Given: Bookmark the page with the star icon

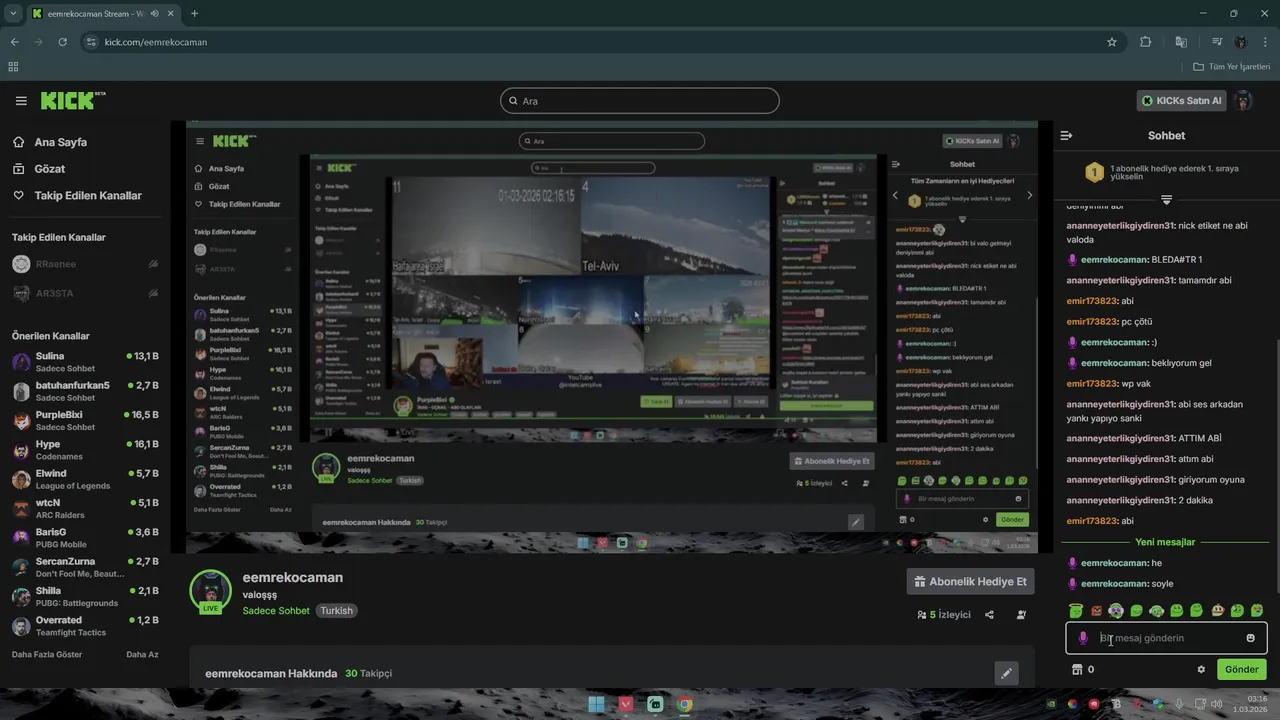Looking at the screenshot, I should (1111, 42).
